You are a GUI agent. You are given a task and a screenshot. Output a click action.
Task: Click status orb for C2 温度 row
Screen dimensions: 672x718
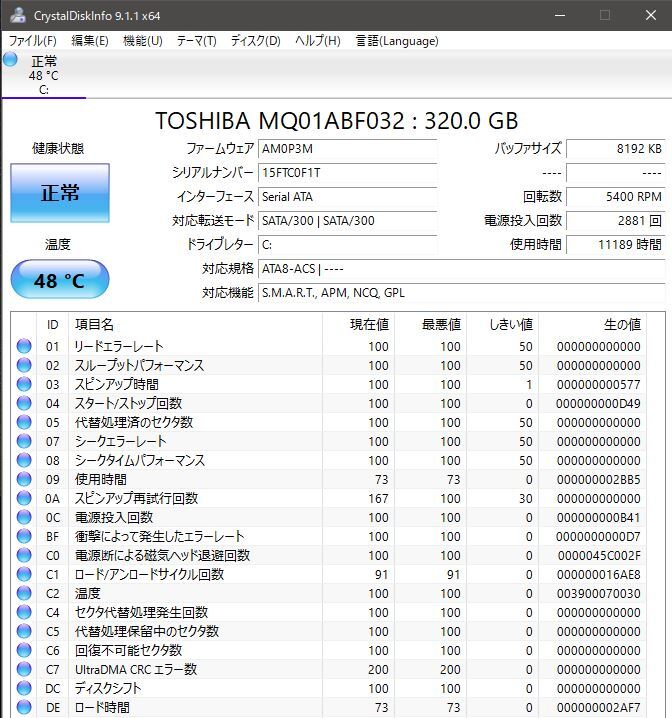coord(24,593)
